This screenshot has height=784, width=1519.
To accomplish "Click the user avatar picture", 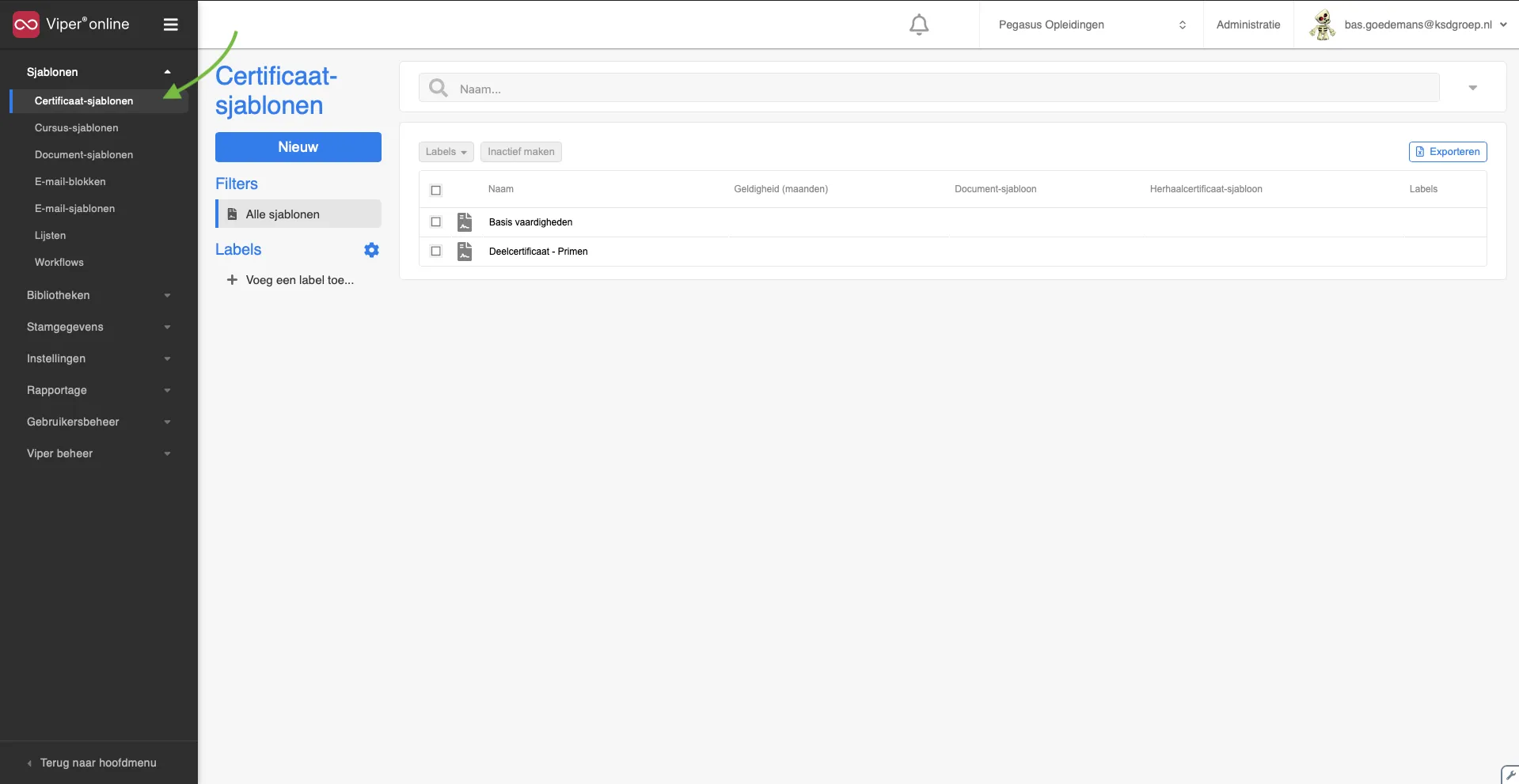I will click(1323, 25).
